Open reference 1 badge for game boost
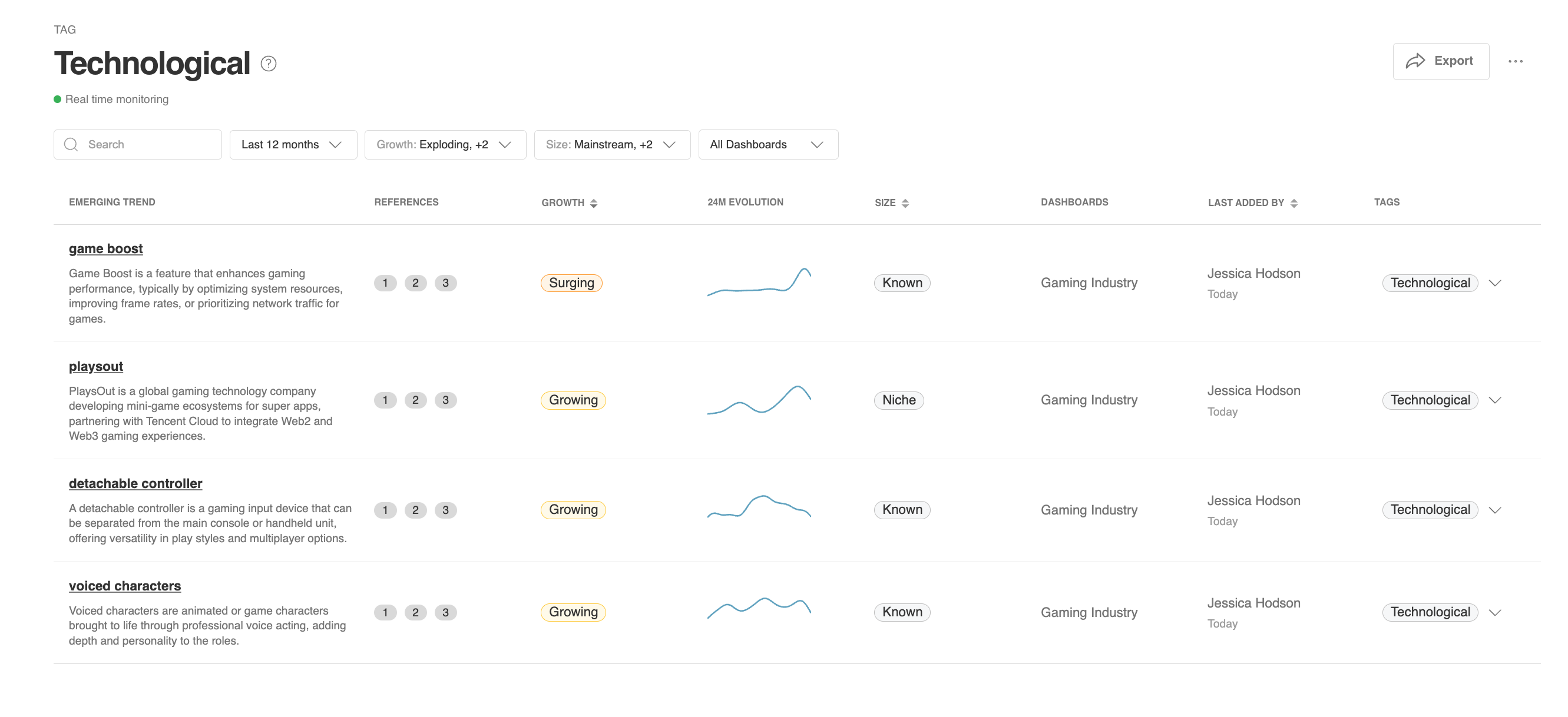This screenshot has height=717, width=1568. pyautogui.click(x=385, y=283)
